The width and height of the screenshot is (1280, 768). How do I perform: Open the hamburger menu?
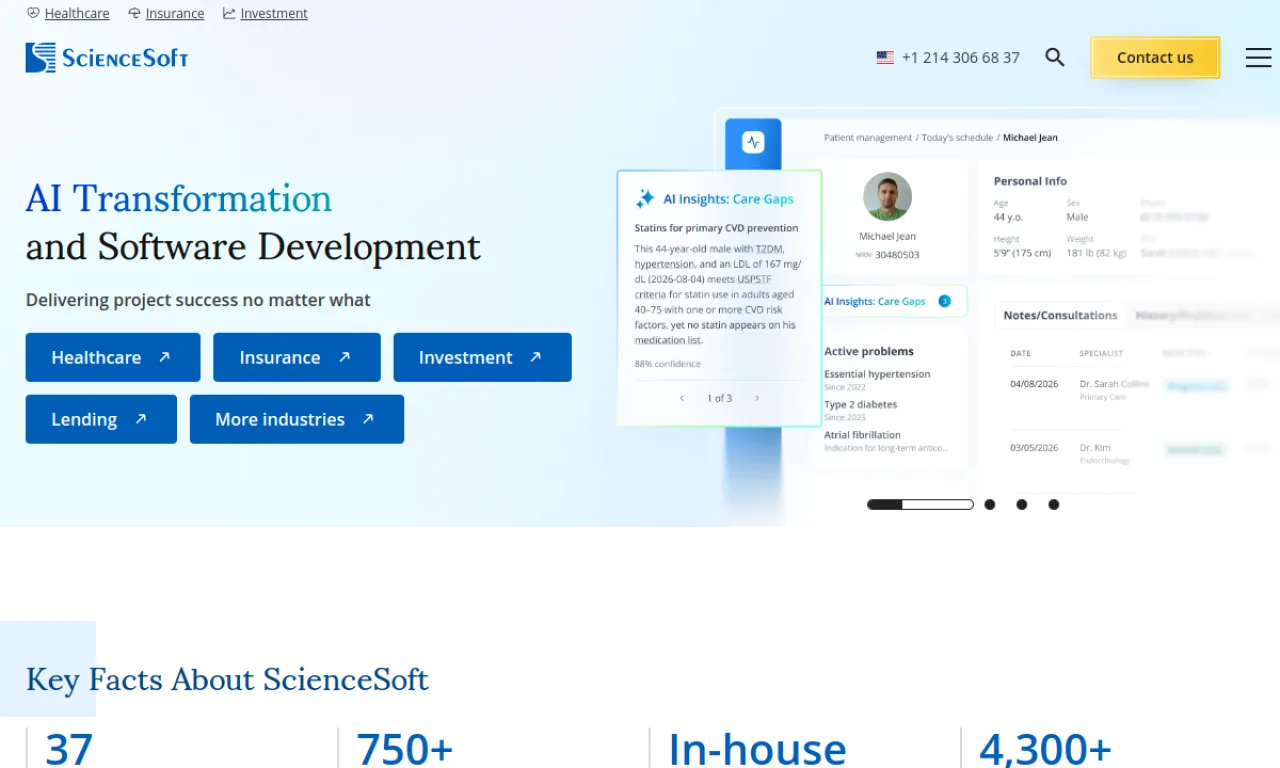click(x=1258, y=58)
